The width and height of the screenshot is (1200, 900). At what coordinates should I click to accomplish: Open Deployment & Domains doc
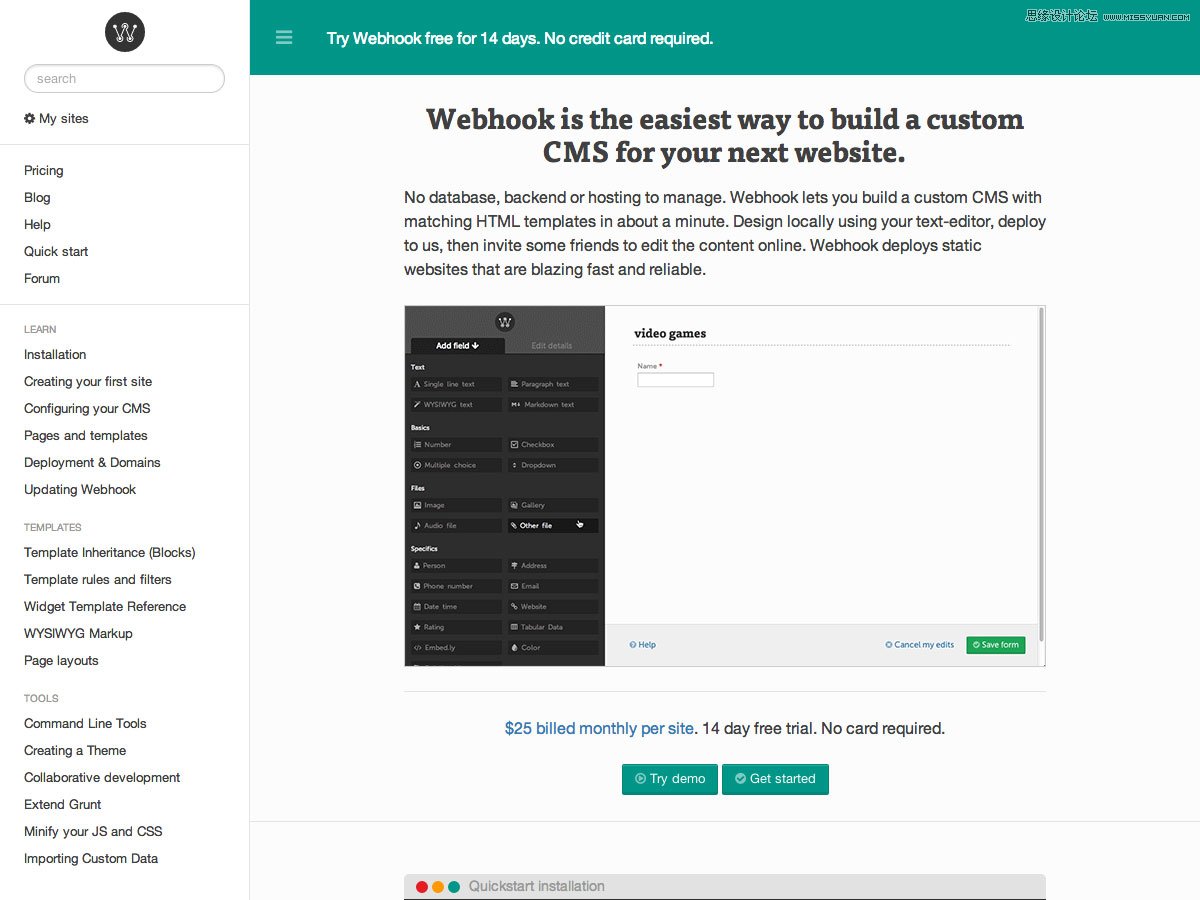(x=92, y=463)
